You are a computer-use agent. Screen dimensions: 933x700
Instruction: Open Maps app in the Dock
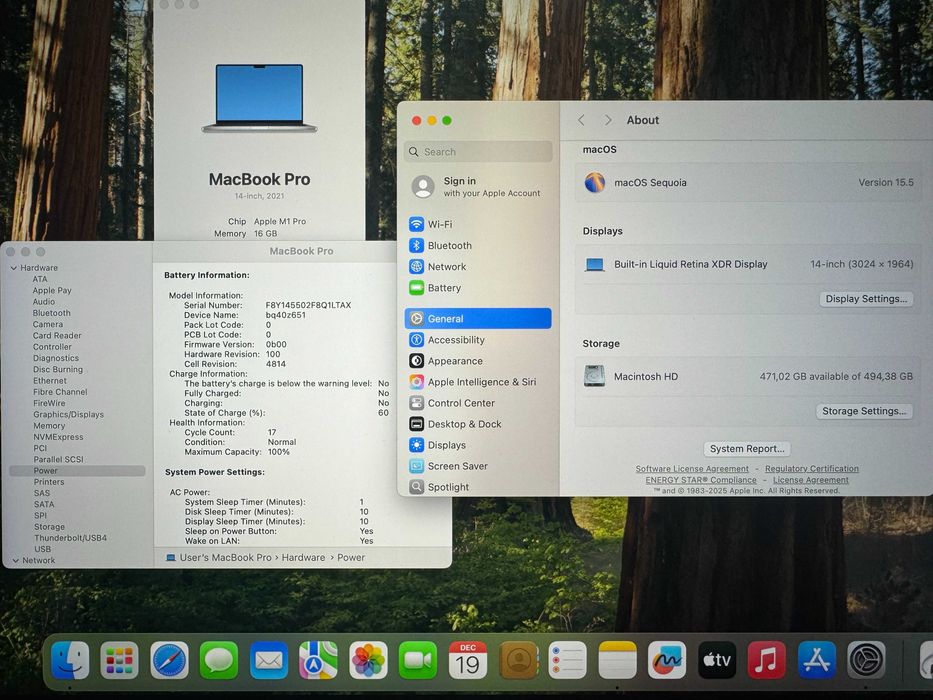coord(318,660)
